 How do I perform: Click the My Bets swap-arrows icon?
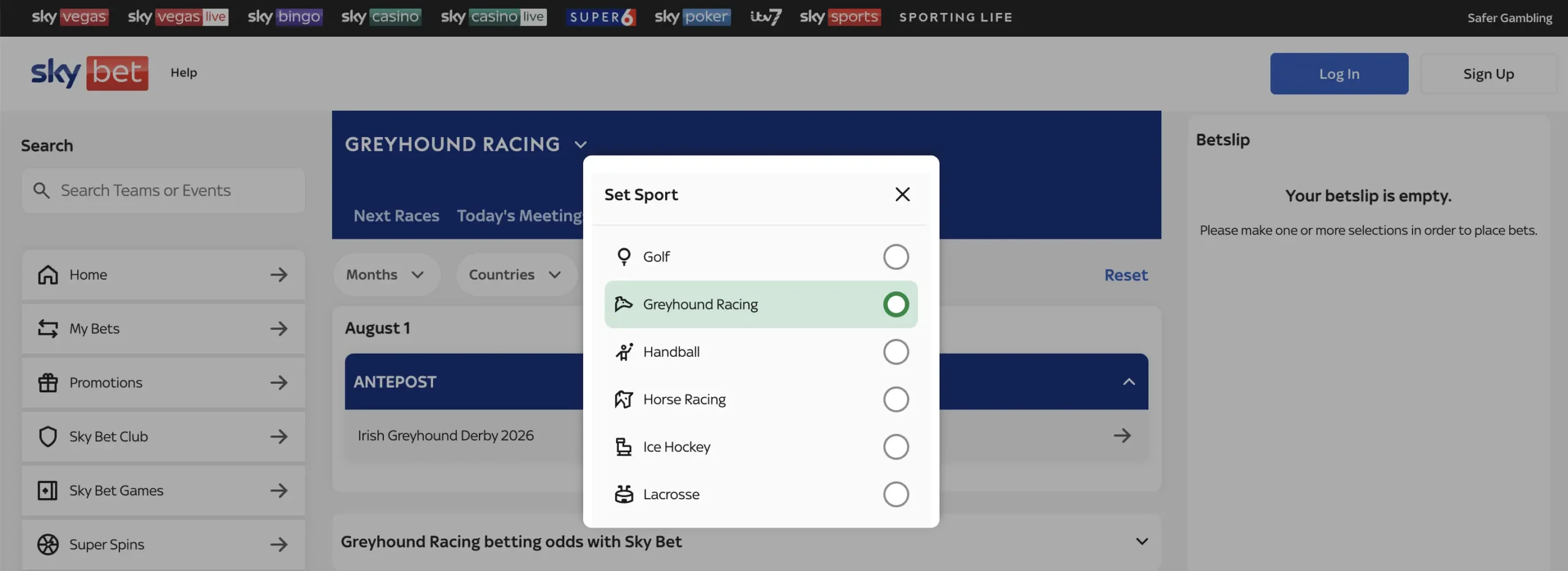coord(48,329)
